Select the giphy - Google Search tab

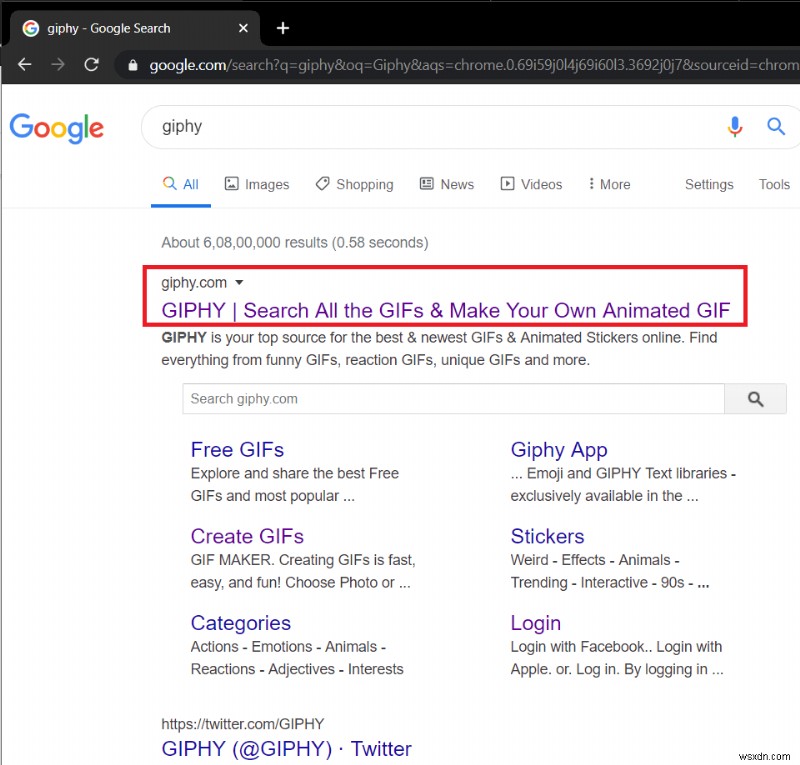click(134, 28)
